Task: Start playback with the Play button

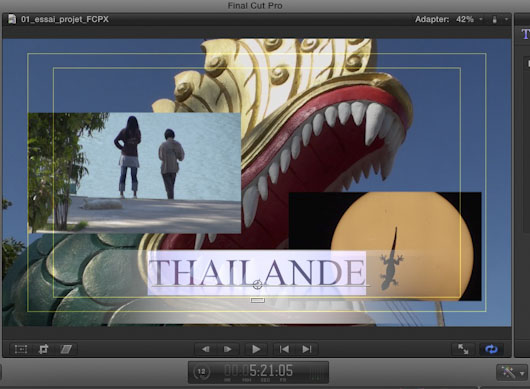Action: point(256,349)
